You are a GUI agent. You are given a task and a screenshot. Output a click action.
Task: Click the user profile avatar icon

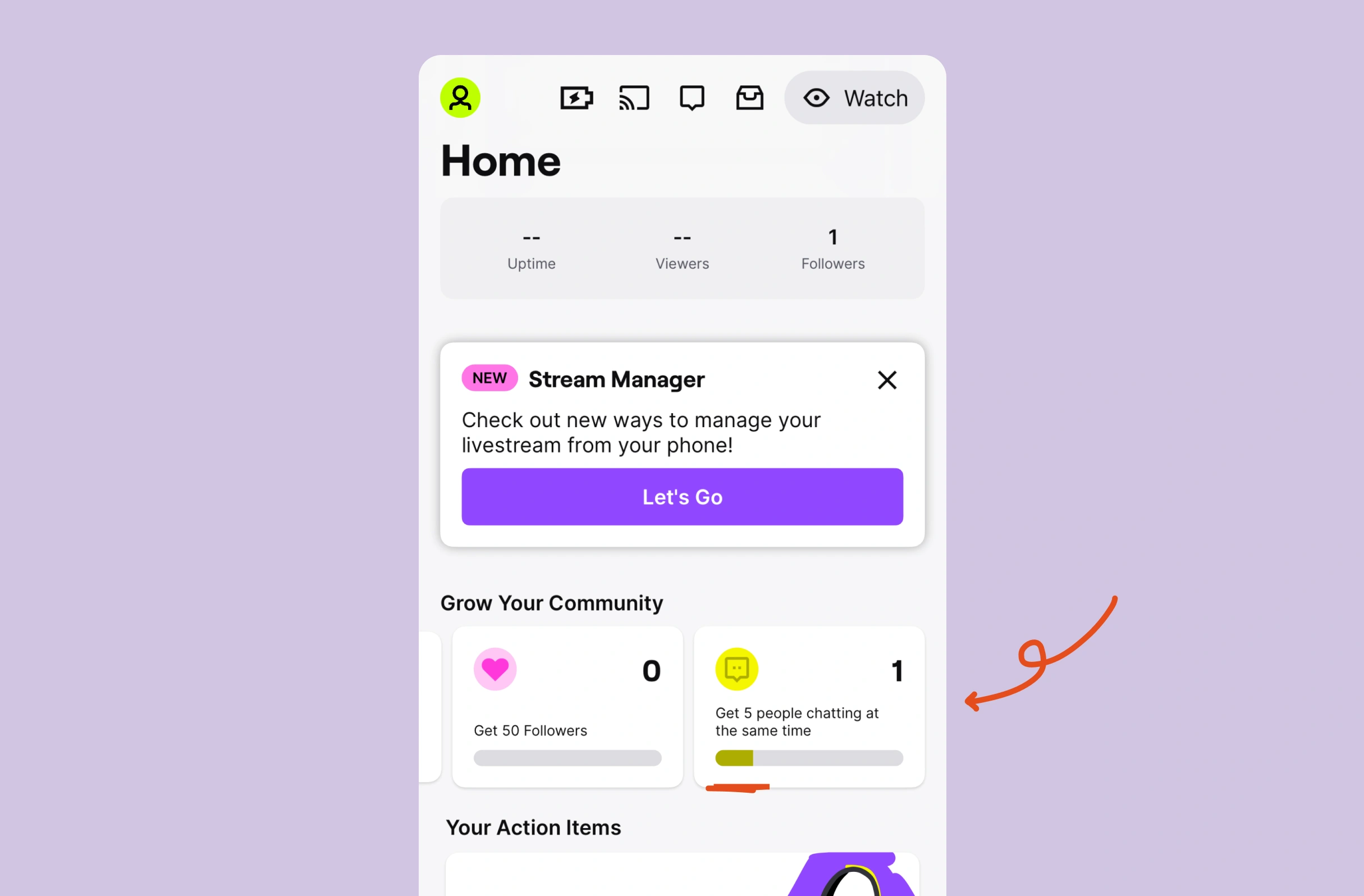tap(461, 98)
